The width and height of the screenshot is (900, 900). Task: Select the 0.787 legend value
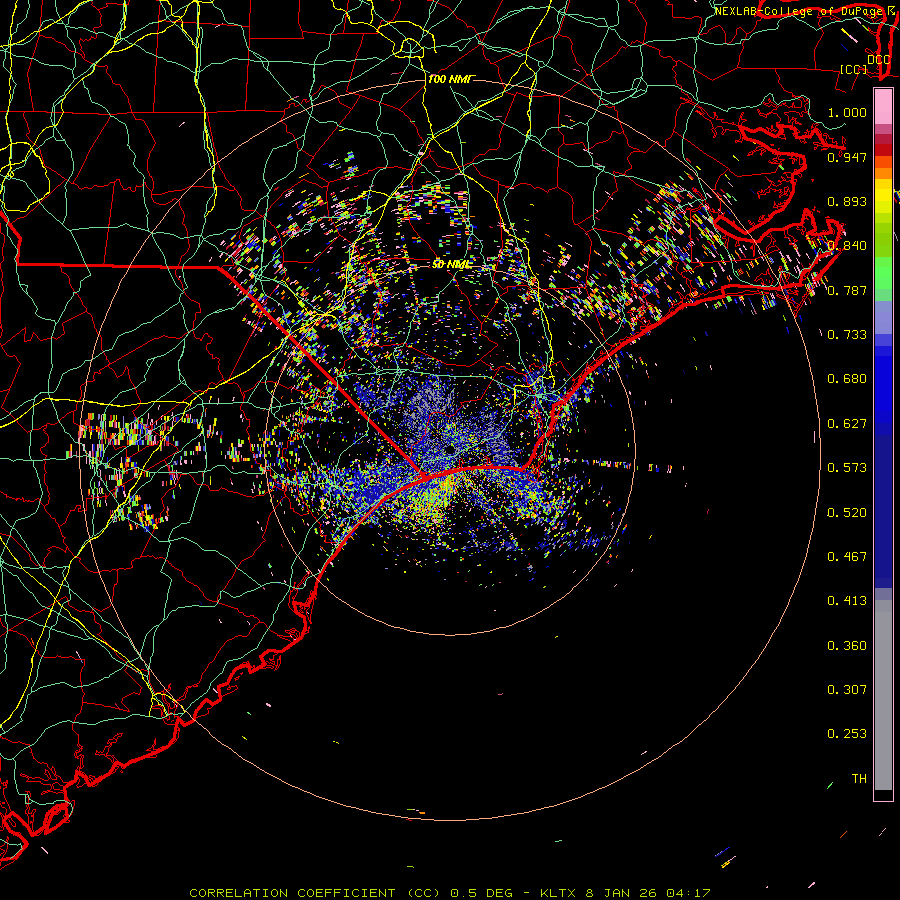tap(847, 290)
